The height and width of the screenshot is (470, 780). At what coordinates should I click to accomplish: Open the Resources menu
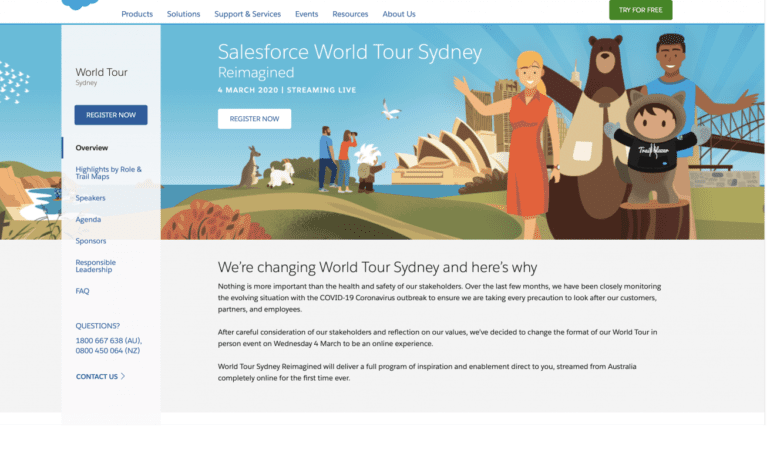coord(350,14)
